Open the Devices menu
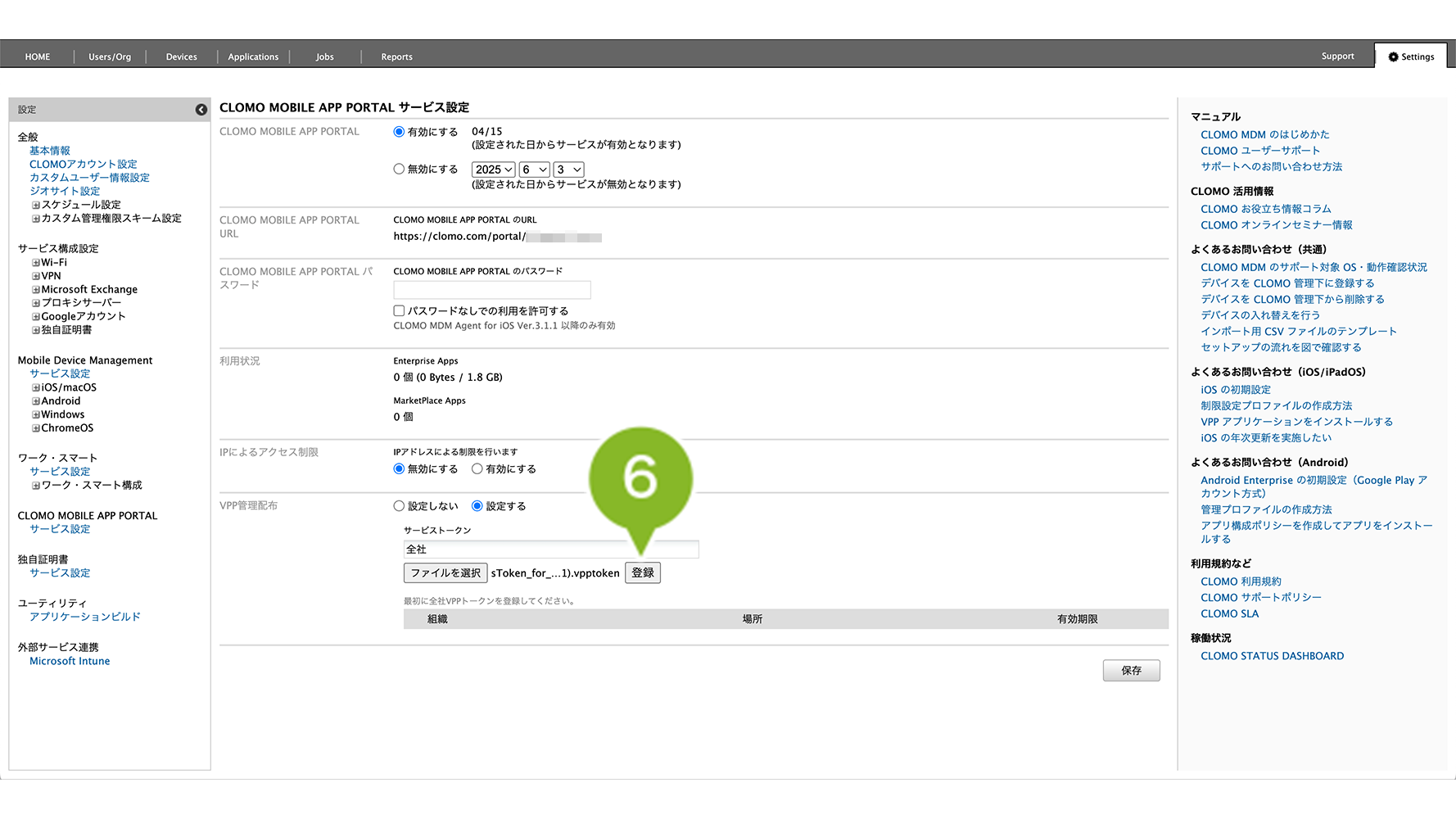Image resolution: width=1456 pixels, height=819 pixels. click(181, 57)
